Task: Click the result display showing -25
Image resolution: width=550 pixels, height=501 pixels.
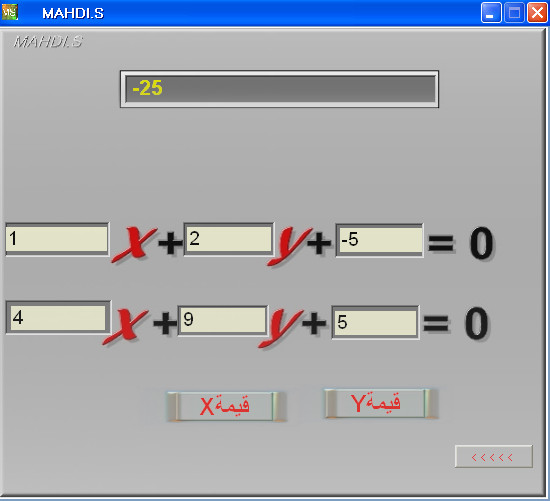Action: click(x=280, y=89)
